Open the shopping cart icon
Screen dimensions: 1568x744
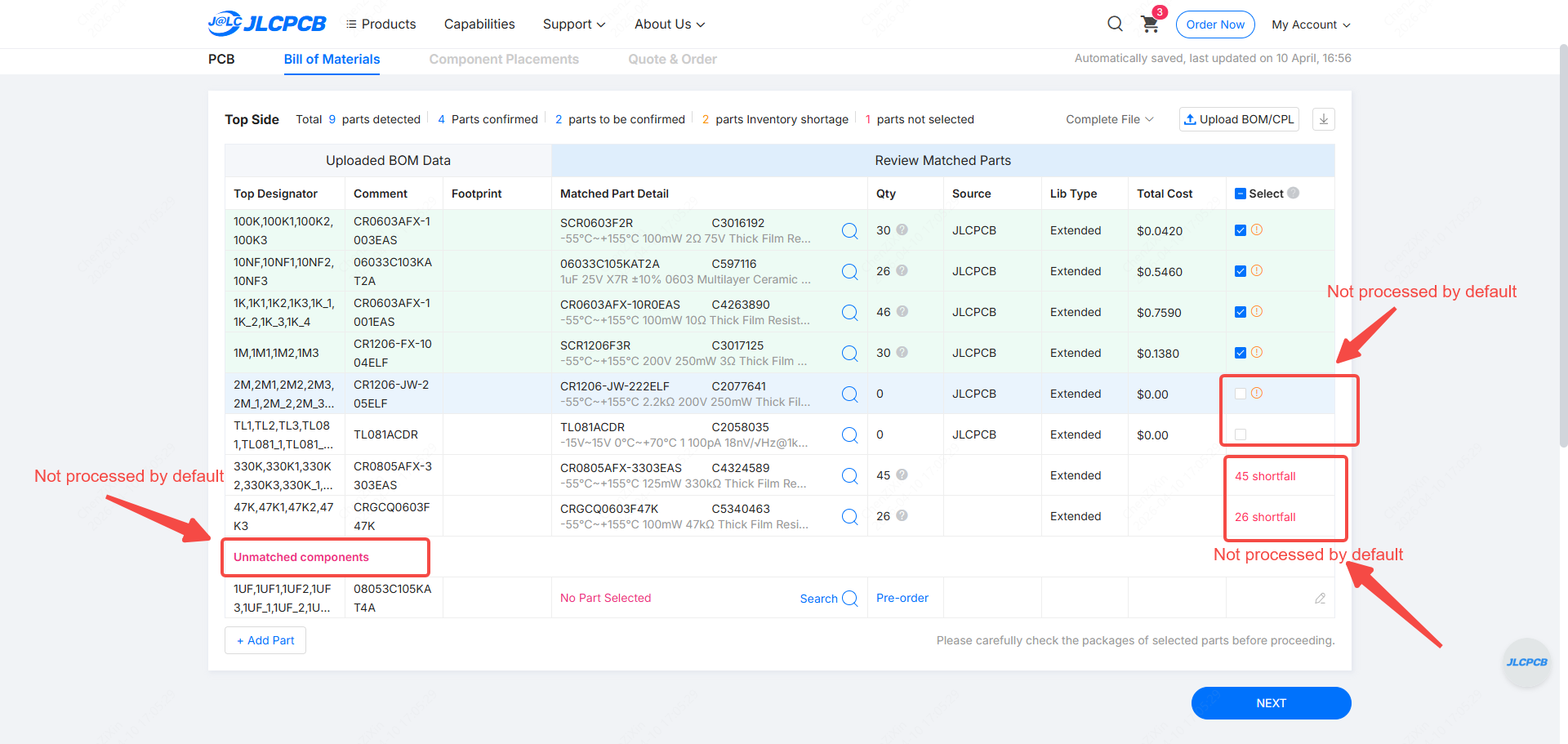coord(1150,25)
